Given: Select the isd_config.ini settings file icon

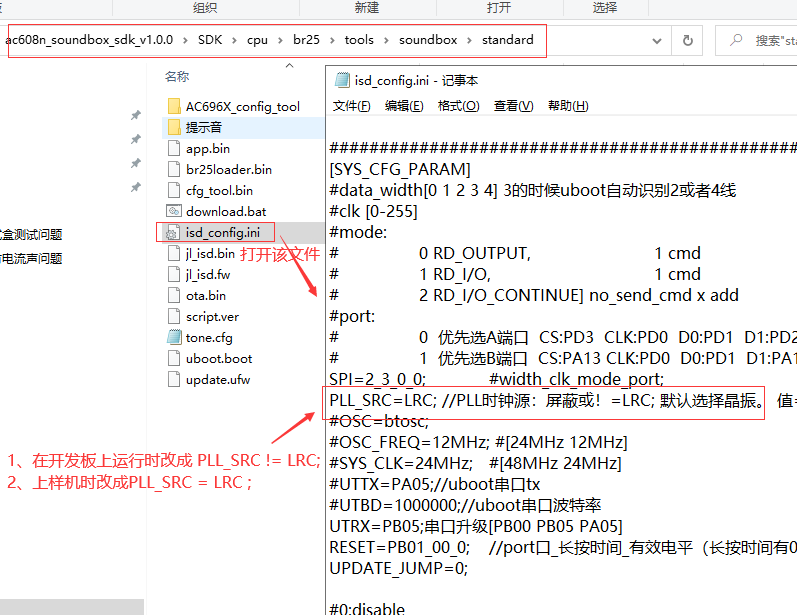Looking at the screenshot, I should pyautogui.click(x=172, y=232).
